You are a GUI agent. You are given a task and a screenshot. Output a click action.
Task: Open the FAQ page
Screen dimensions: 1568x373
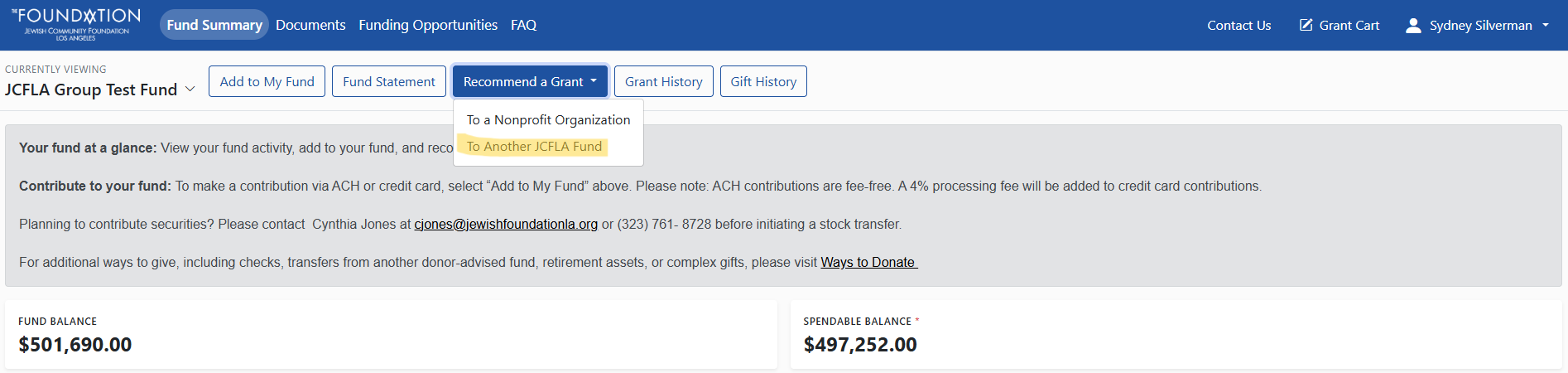coord(523,25)
